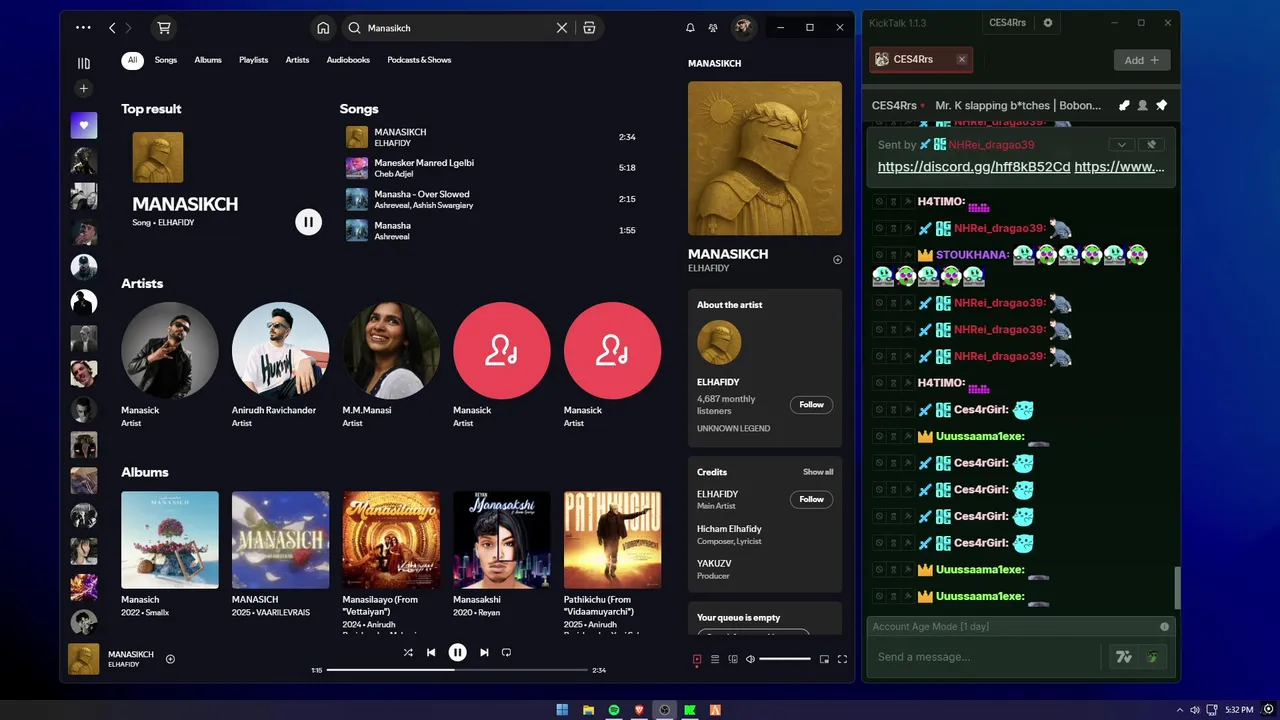Screen dimensions: 1280x720
Task: Follow ELHAFIDY in About the artist
Action: [812, 405]
